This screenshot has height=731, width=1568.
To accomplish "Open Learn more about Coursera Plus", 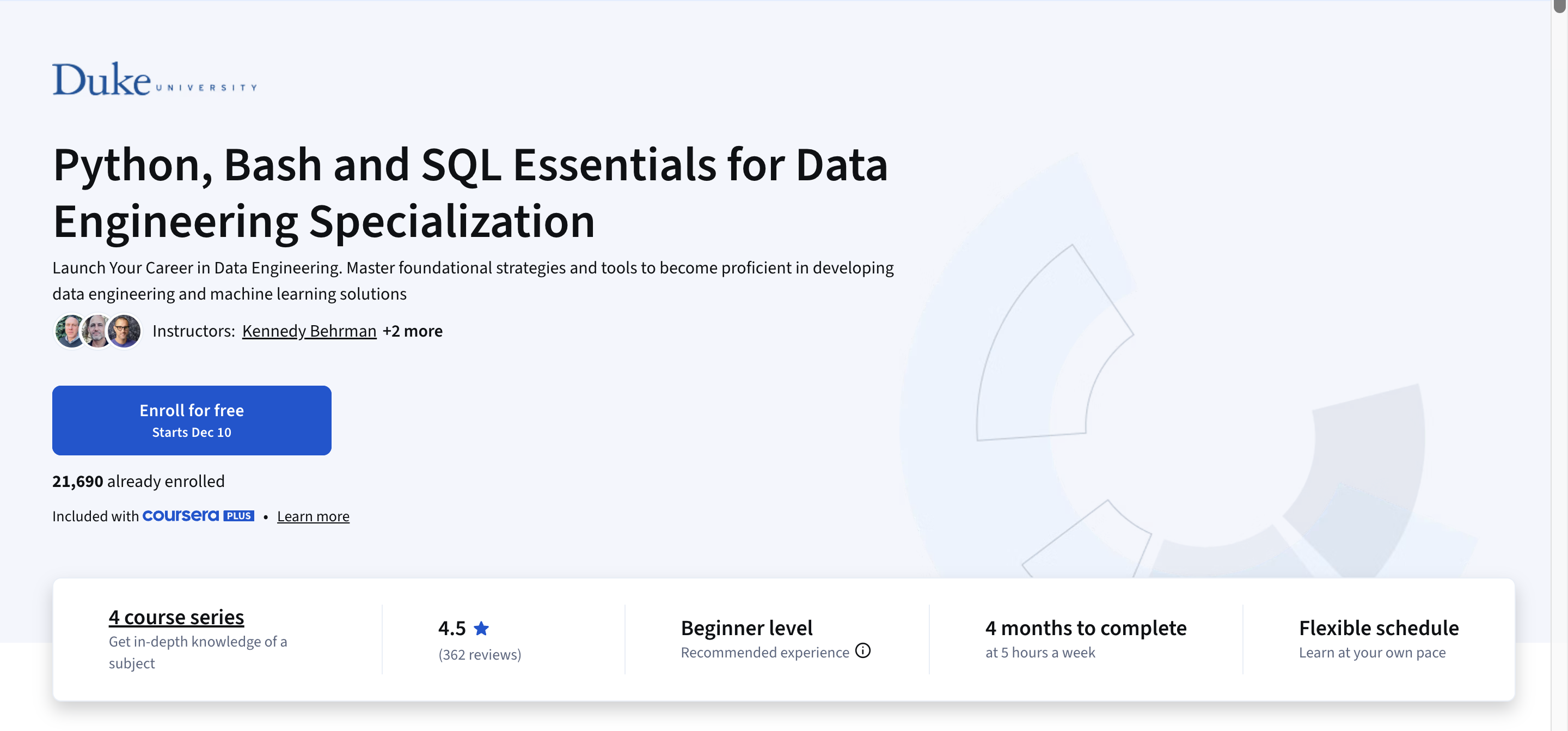I will [313, 515].
